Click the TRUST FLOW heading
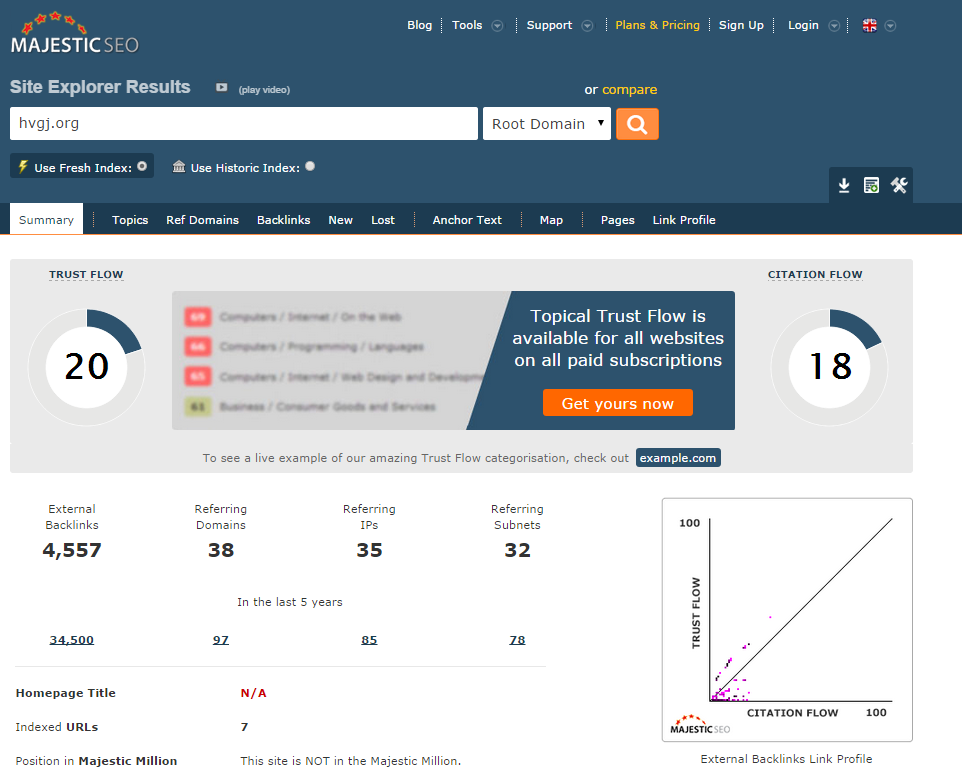This screenshot has width=962, height=778. [87, 274]
